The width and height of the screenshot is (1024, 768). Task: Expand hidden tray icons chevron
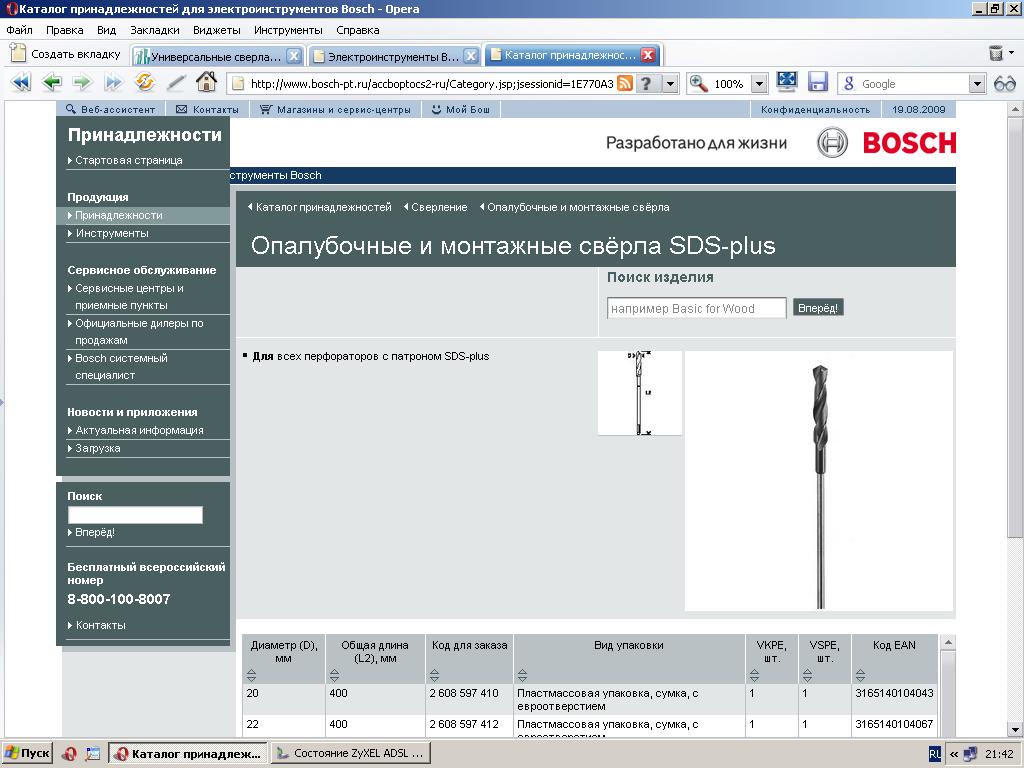[953, 754]
